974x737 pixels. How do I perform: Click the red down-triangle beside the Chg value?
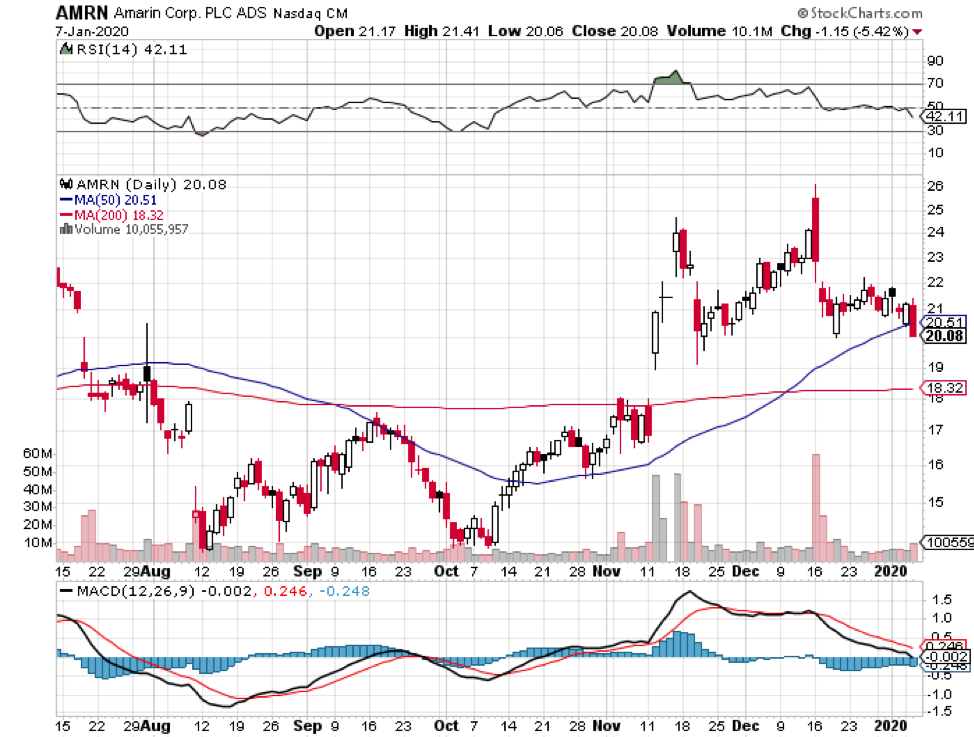point(917,32)
